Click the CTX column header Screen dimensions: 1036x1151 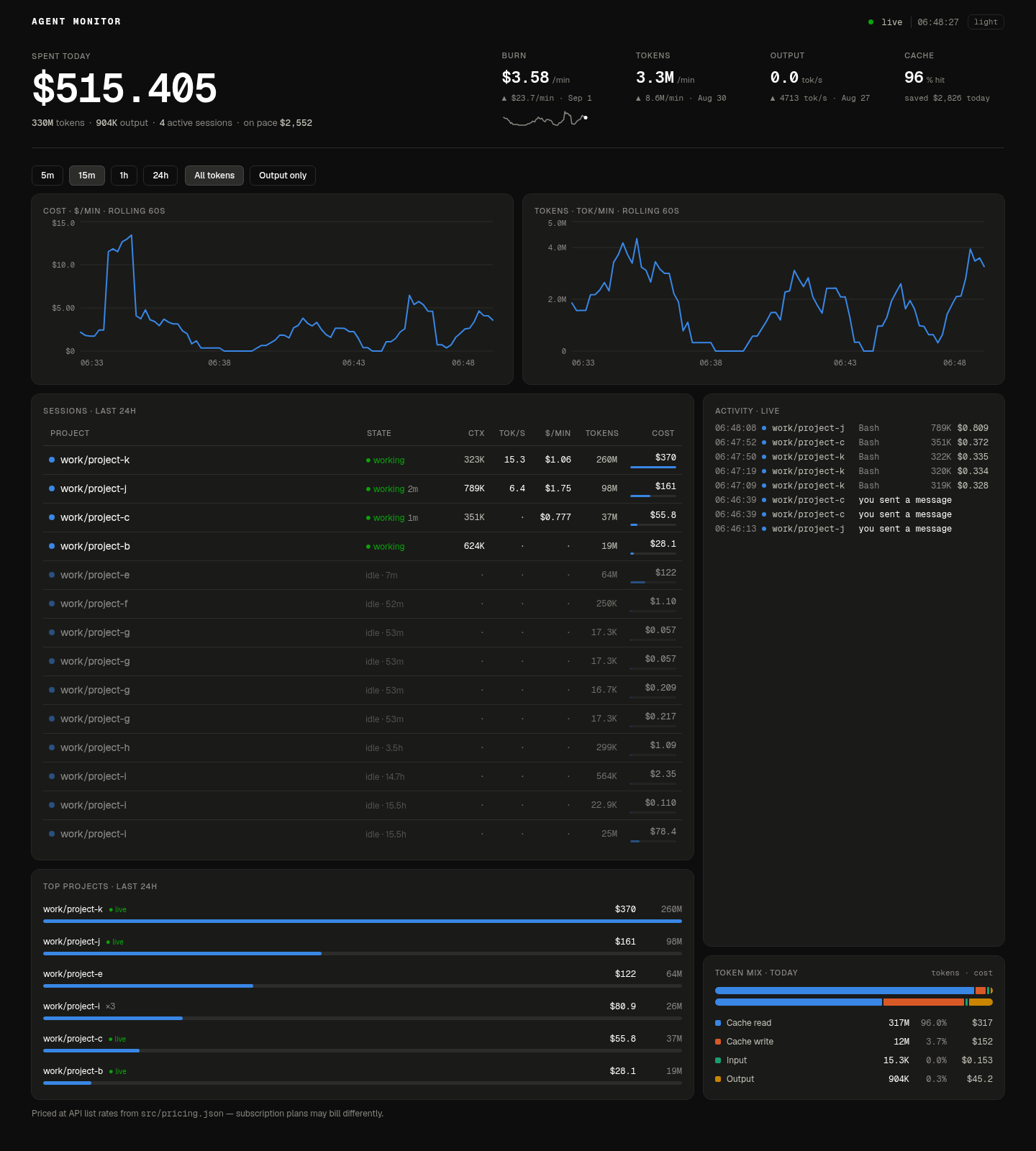pos(476,433)
